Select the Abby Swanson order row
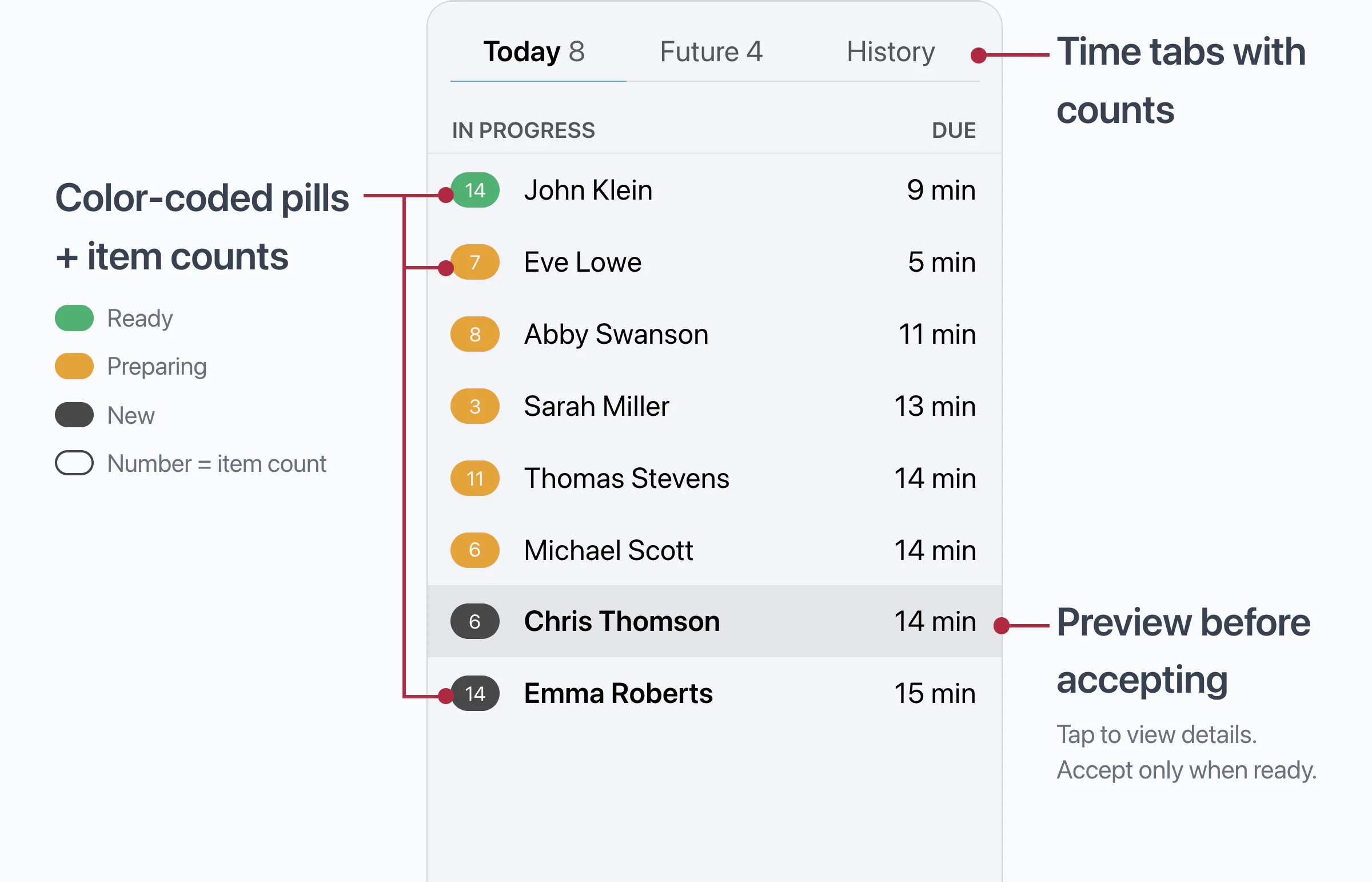Image resolution: width=1372 pixels, height=882 pixels. pos(715,335)
